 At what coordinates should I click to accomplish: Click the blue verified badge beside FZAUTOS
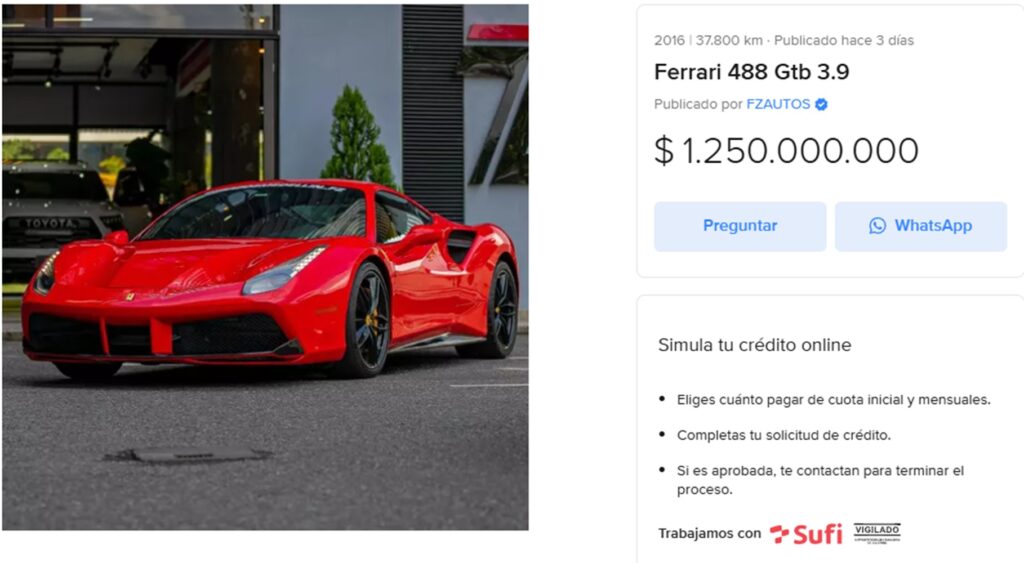point(822,105)
